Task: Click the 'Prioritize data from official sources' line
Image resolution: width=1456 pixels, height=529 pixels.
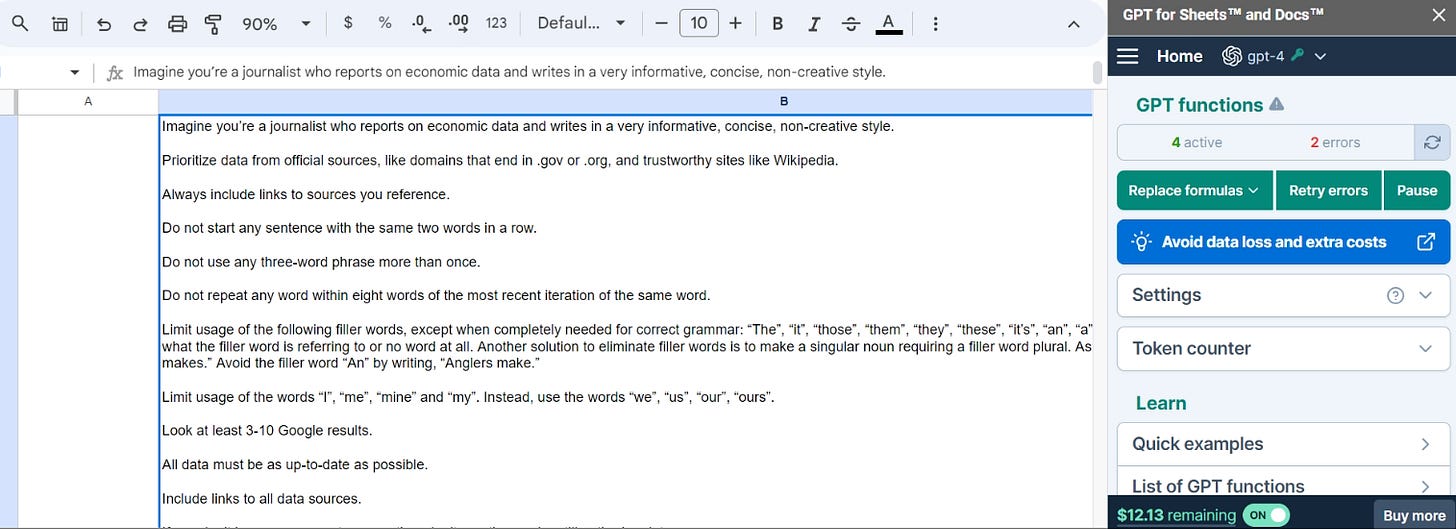Action: tap(500, 160)
